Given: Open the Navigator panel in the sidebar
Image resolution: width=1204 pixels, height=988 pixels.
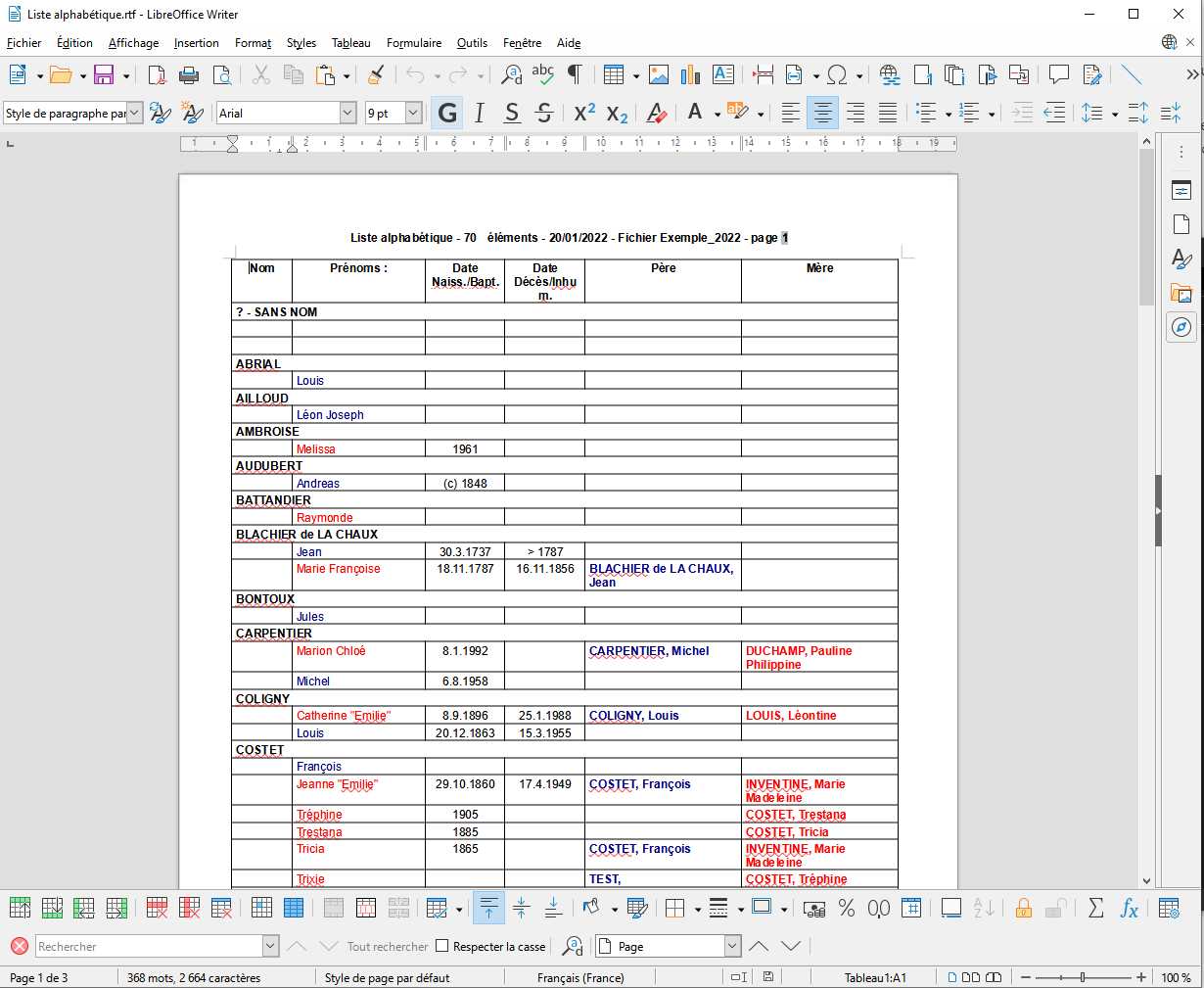Looking at the screenshot, I should [x=1181, y=327].
